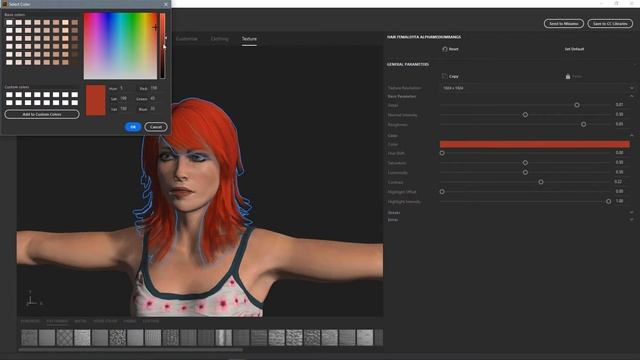
Task: Collapse the General Parameters section
Action: (634, 64)
